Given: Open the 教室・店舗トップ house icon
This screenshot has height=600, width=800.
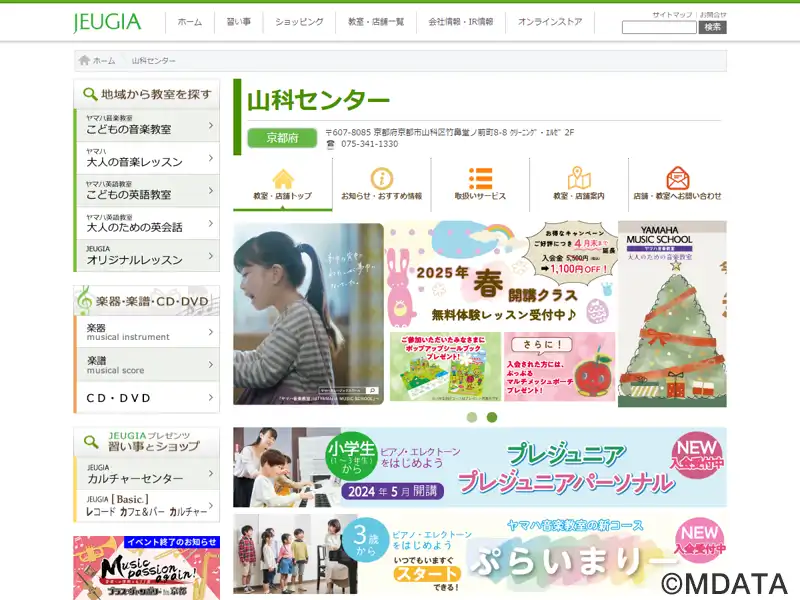Looking at the screenshot, I should pyautogui.click(x=283, y=179).
